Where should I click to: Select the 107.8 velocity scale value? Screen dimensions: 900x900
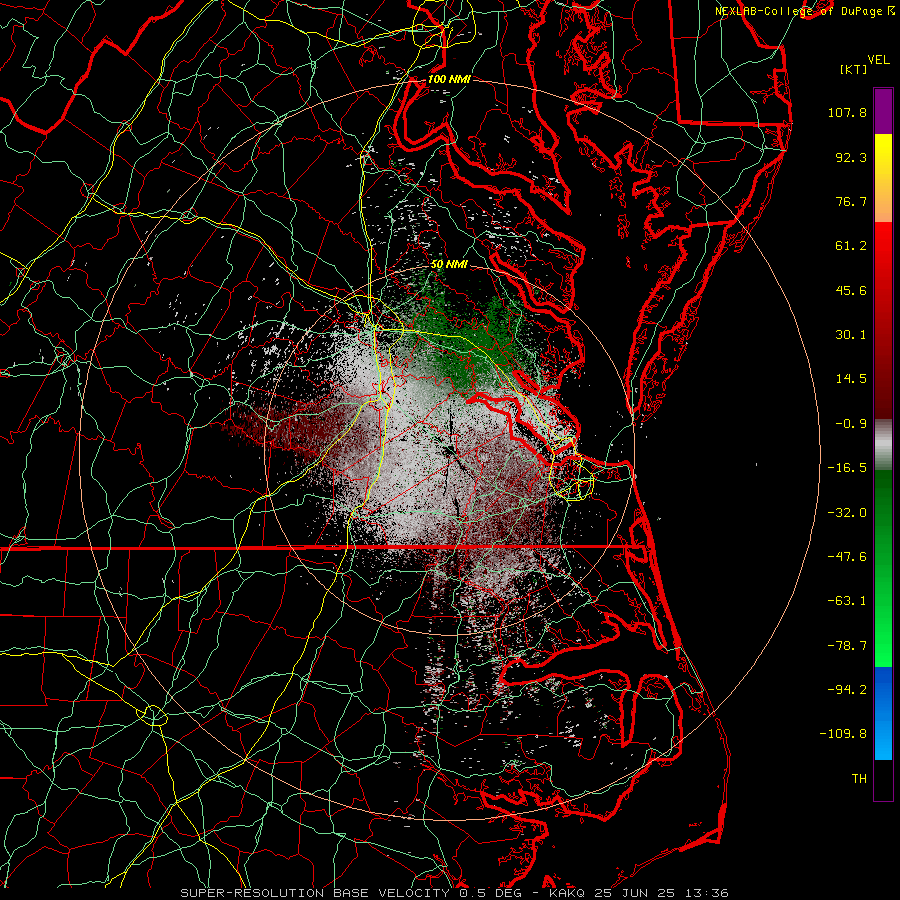[x=847, y=112]
